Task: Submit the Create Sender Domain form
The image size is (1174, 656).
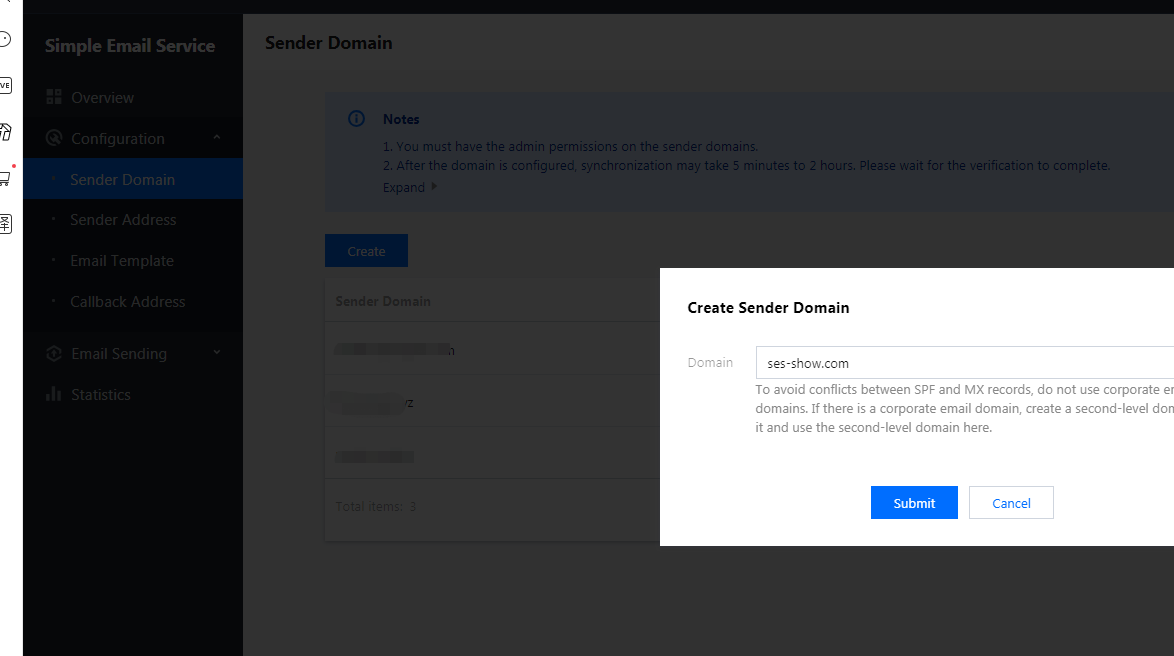Action: coord(914,503)
